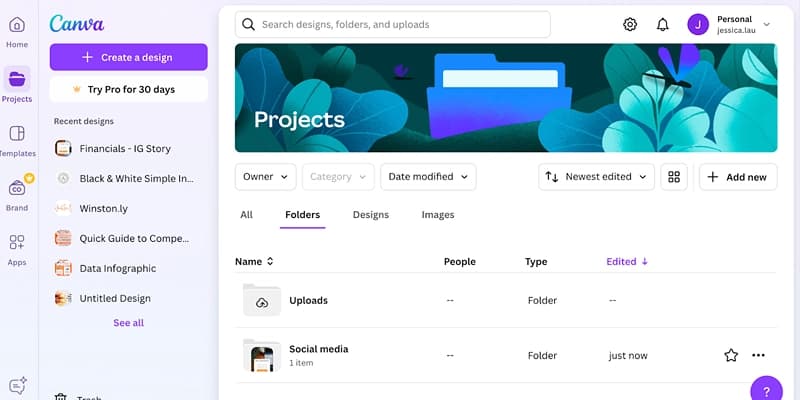Click the search magnifier icon

pos(248,24)
